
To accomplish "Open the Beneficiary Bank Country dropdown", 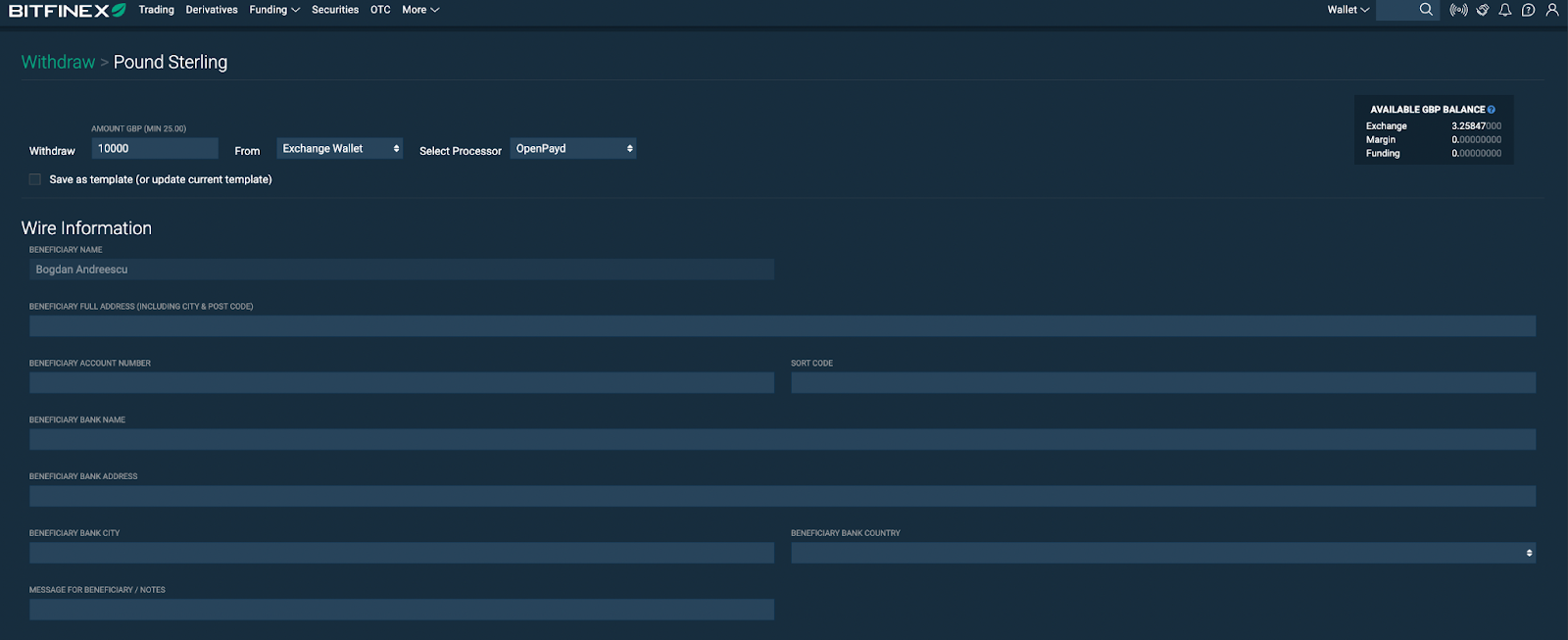I will pyautogui.click(x=1163, y=553).
